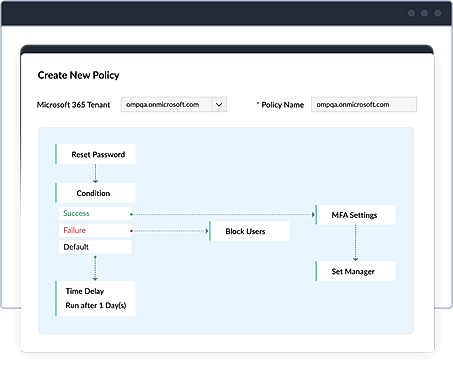Click the green connector dot below Default
The width and height of the screenshot is (453, 368).
[95, 257]
